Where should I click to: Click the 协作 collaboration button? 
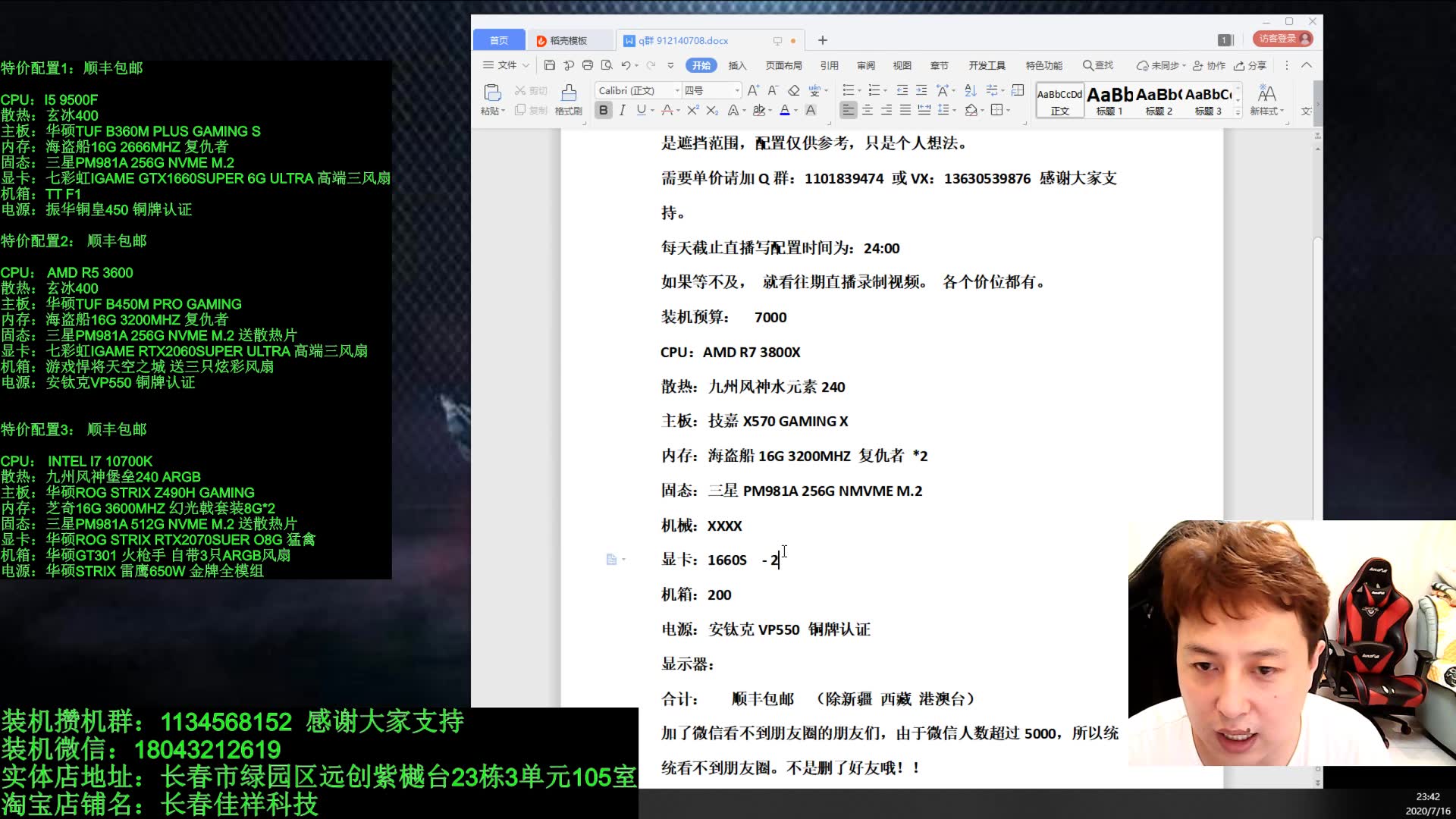(1209, 65)
